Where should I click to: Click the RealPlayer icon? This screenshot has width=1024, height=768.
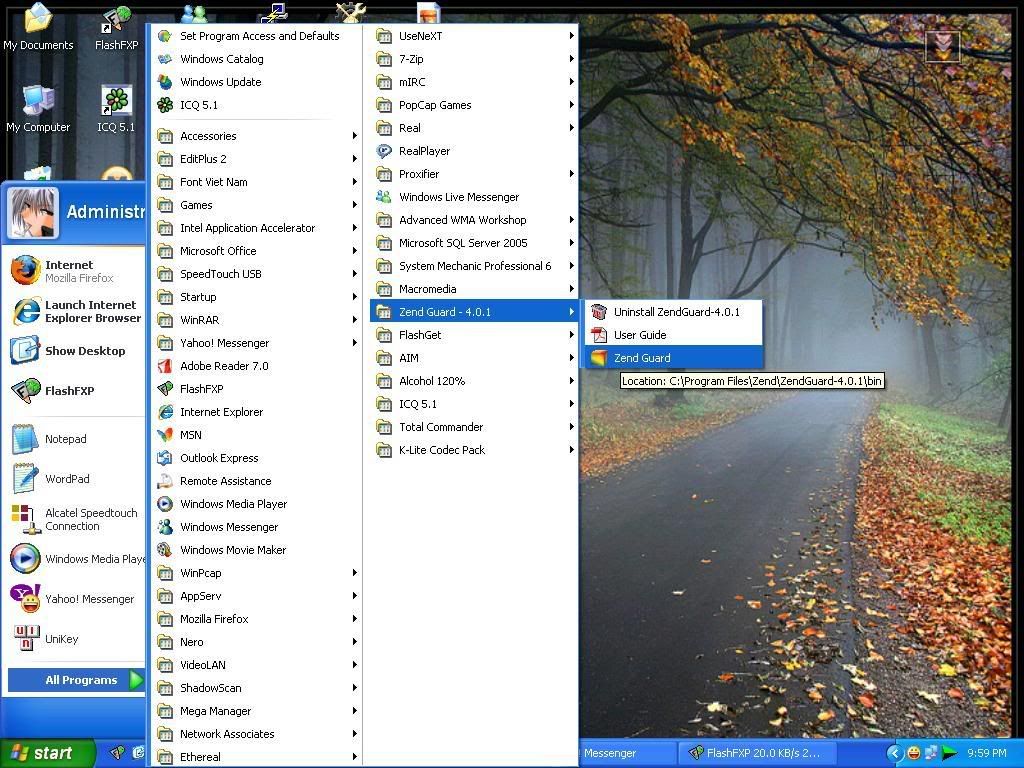click(384, 152)
